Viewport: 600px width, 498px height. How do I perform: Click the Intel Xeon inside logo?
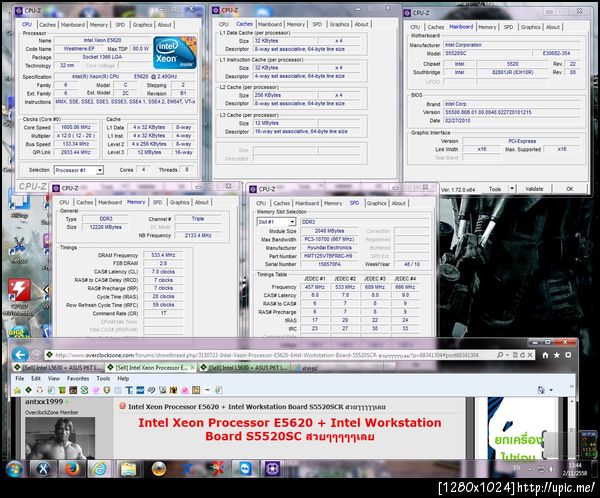tap(175, 53)
